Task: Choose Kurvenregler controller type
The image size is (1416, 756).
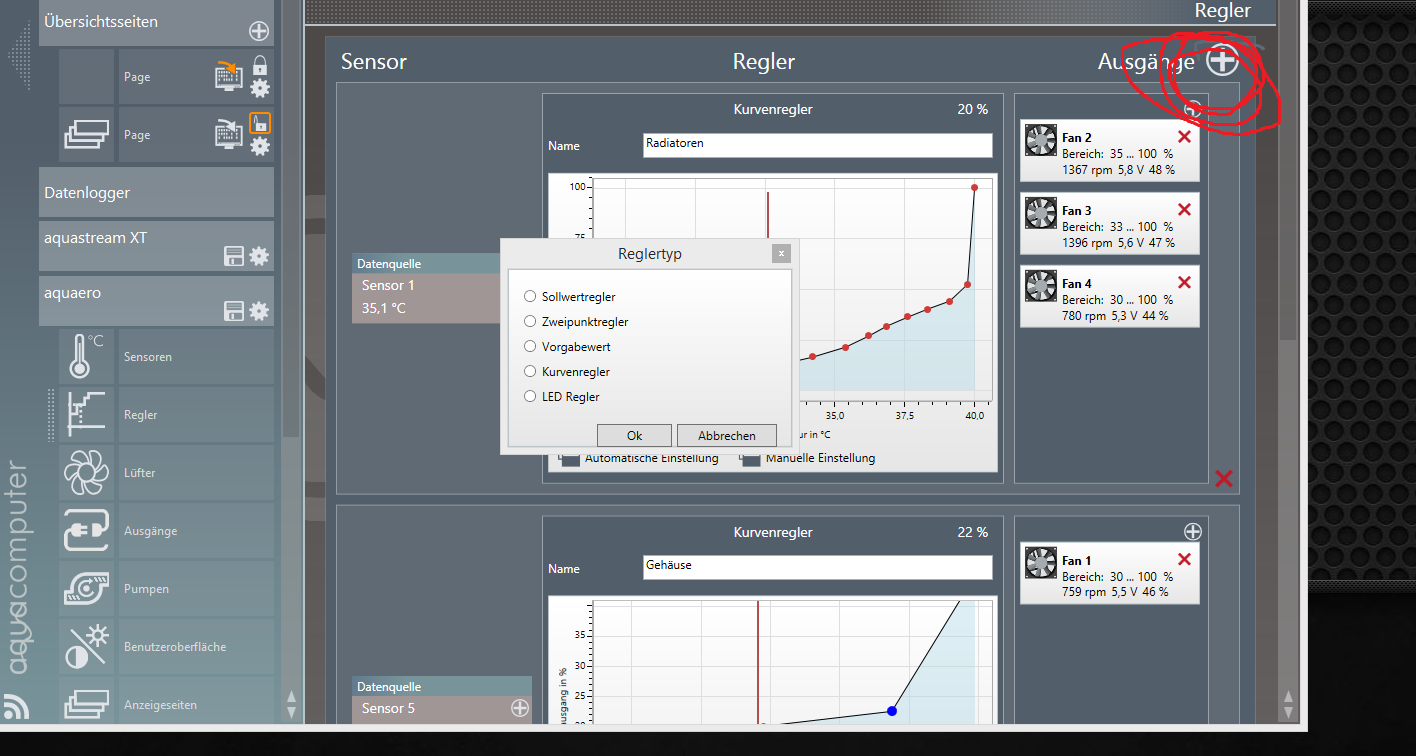Action: tap(530, 372)
